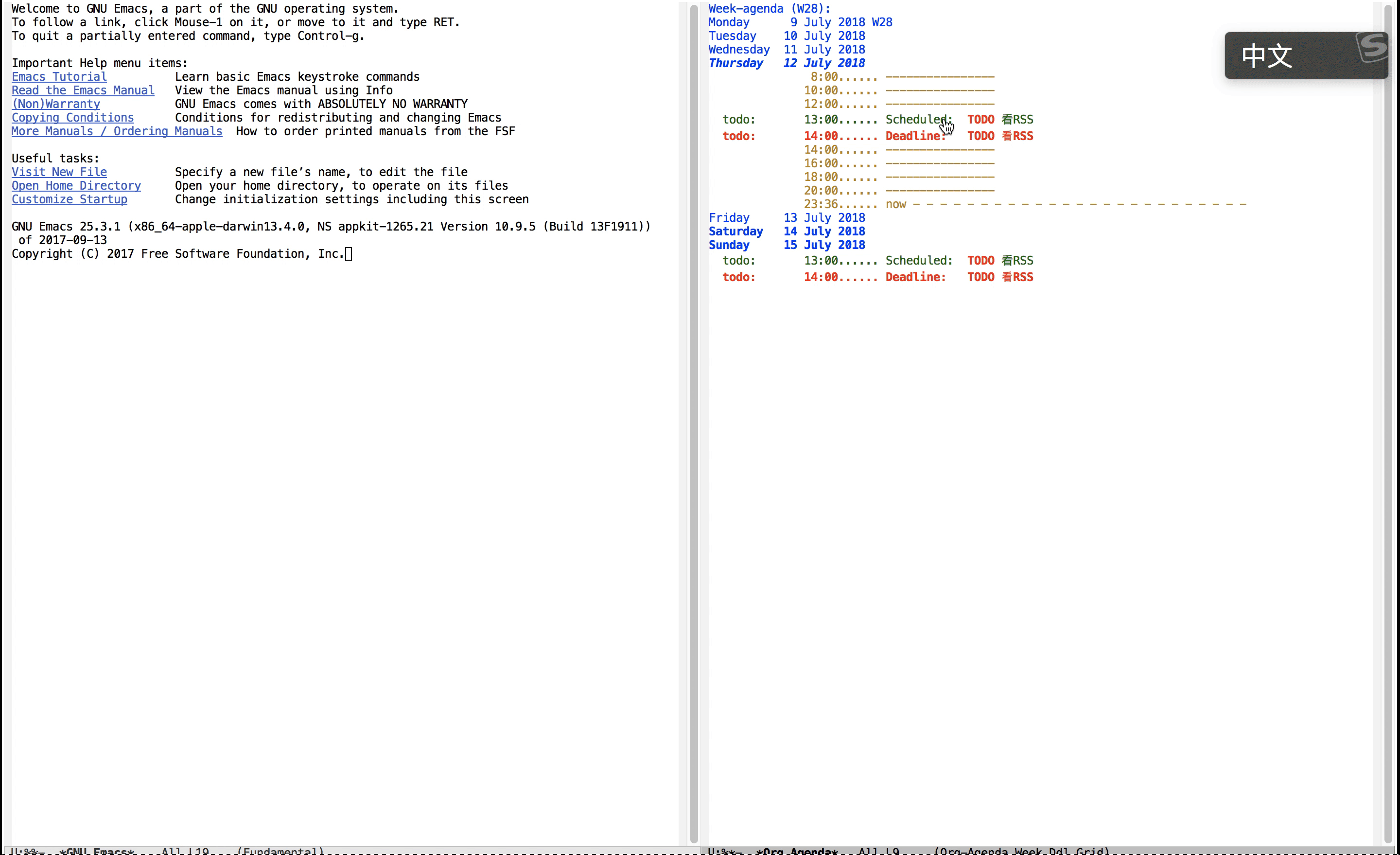1400x855 pixels.
Task: Click the (Non)Warranty link
Action: (56, 104)
